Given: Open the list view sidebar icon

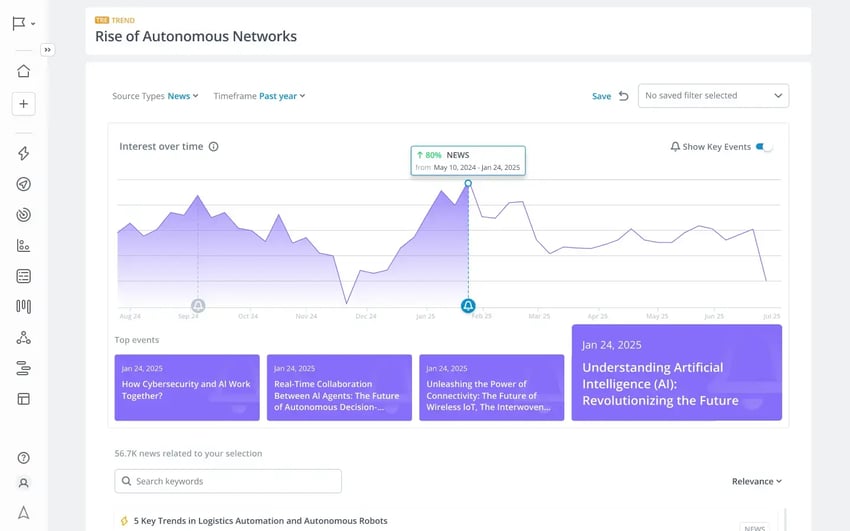Looking at the screenshot, I should click(x=23, y=276).
